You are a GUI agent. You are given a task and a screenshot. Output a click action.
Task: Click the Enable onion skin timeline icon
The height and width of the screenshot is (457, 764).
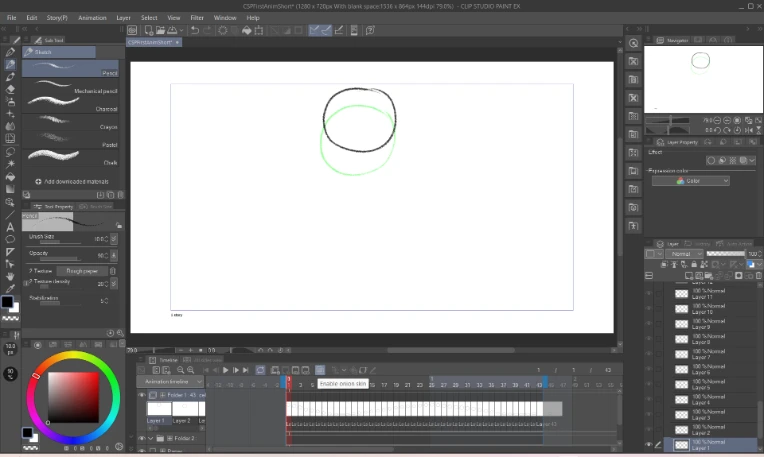click(320, 370)
